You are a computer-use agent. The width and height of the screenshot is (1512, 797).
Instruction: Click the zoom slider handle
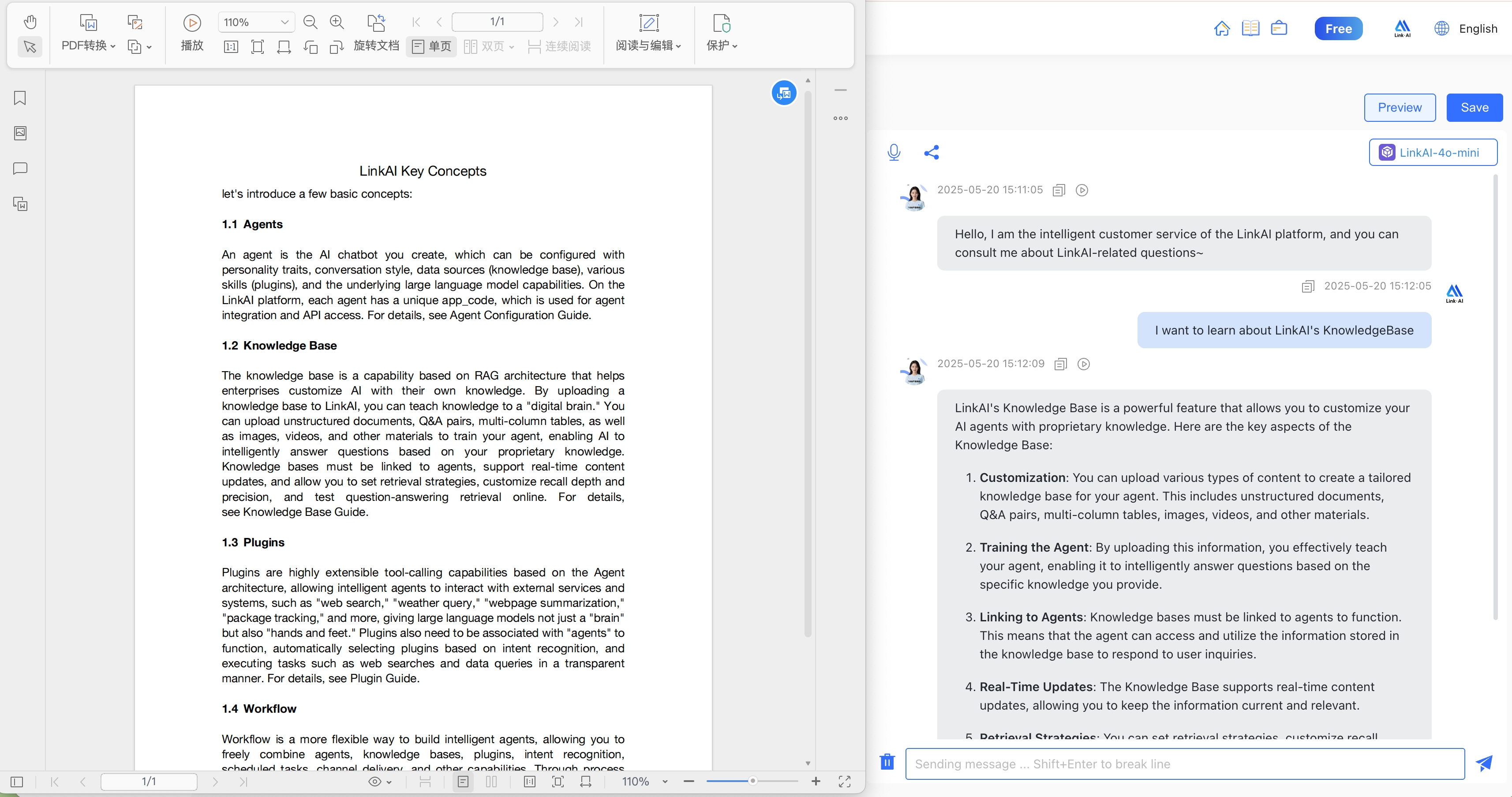point(752,781)
